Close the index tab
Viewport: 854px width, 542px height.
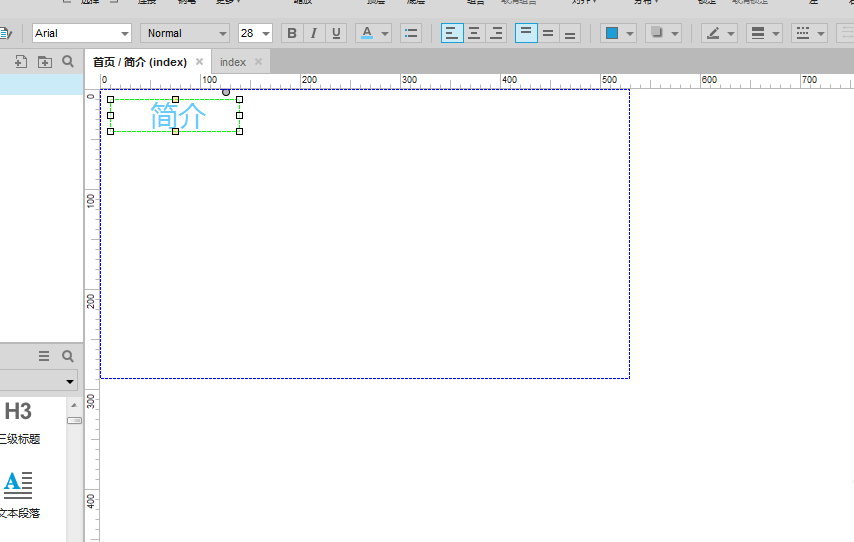pos(258,62)
